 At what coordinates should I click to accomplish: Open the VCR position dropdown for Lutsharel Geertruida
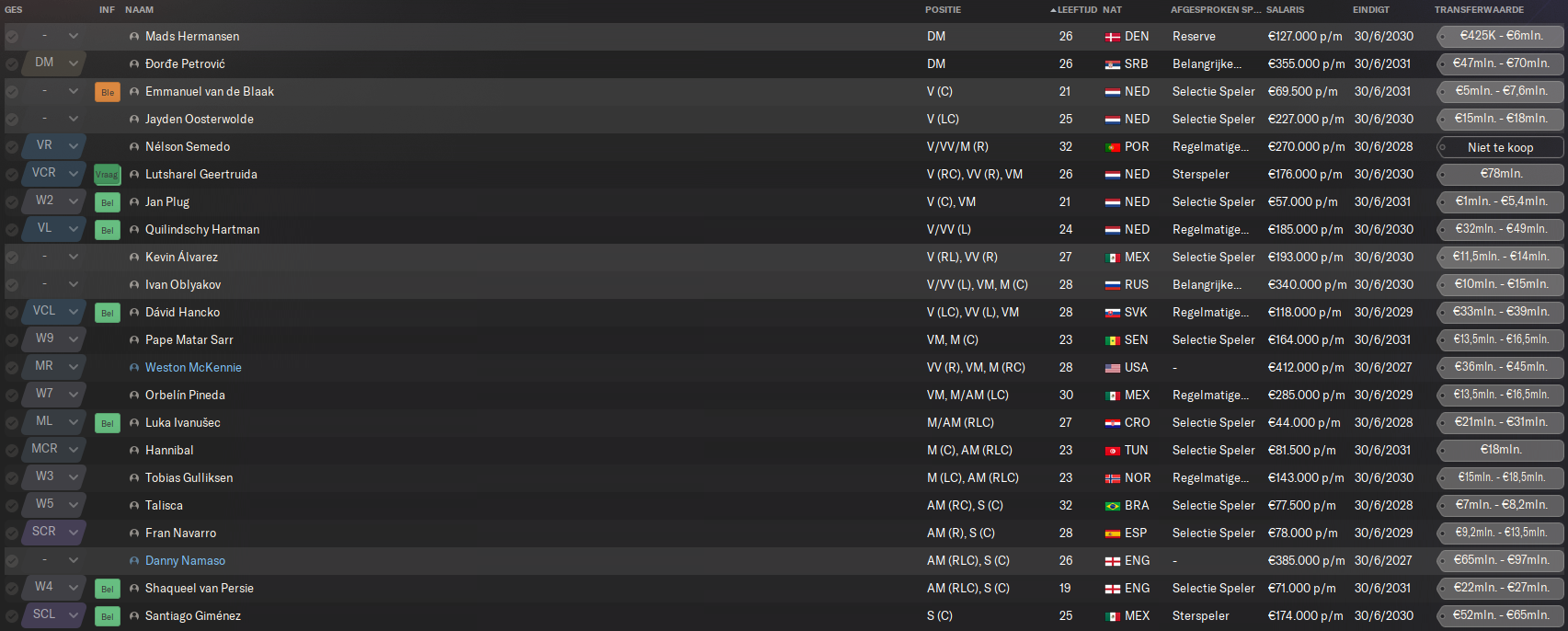click(74, 174)
